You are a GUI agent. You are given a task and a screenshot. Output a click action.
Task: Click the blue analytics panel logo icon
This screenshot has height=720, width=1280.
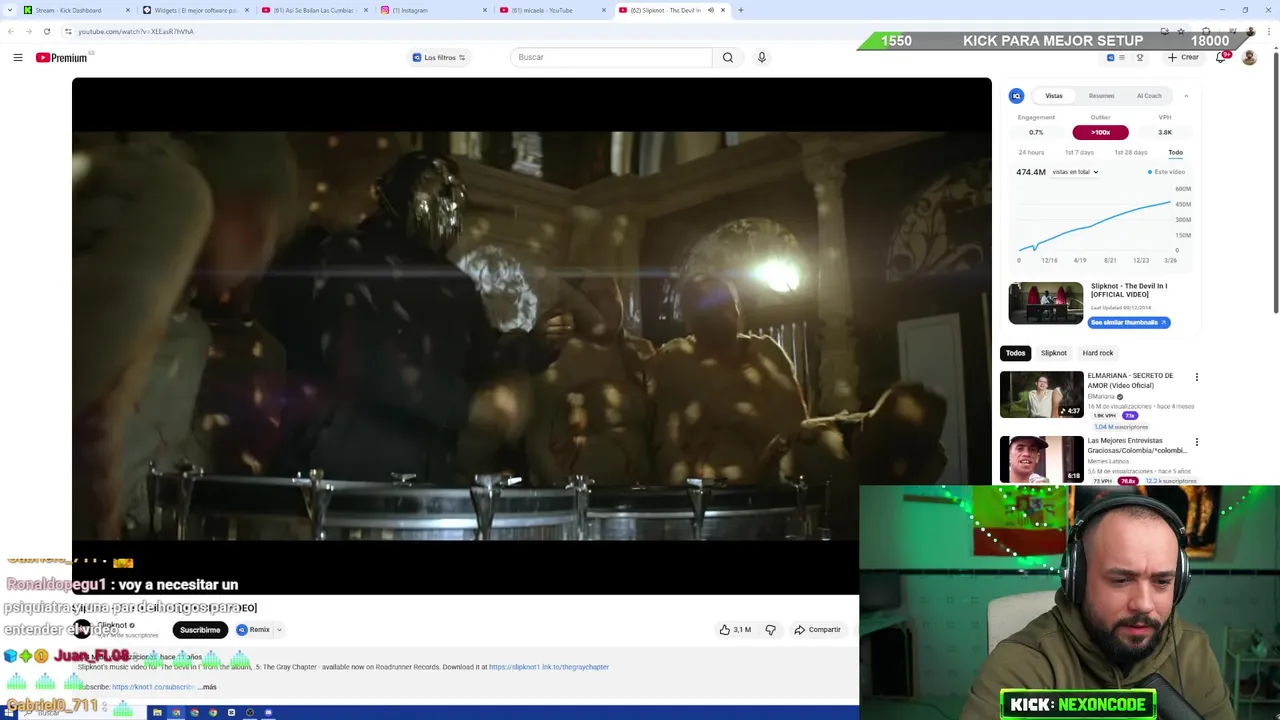pos(1016,96)
